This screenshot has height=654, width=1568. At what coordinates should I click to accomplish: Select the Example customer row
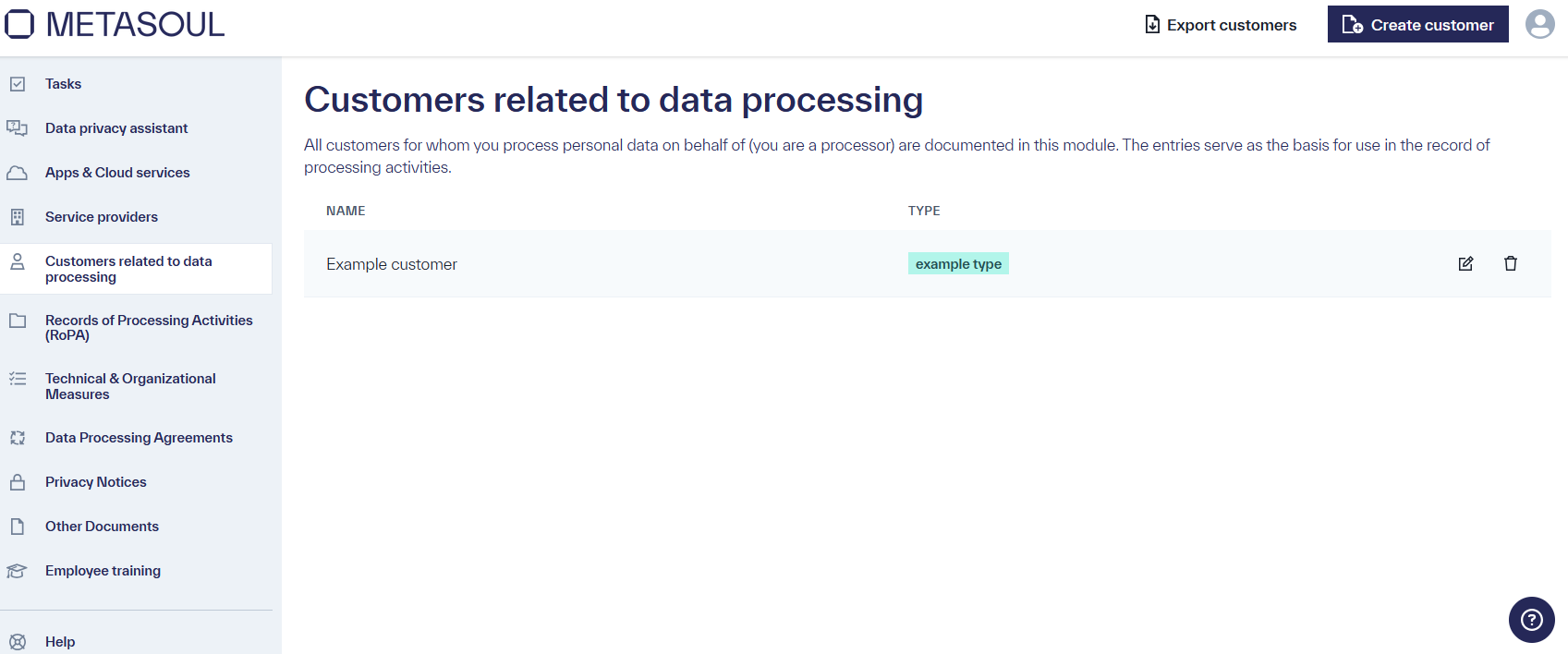click(391, 264)
